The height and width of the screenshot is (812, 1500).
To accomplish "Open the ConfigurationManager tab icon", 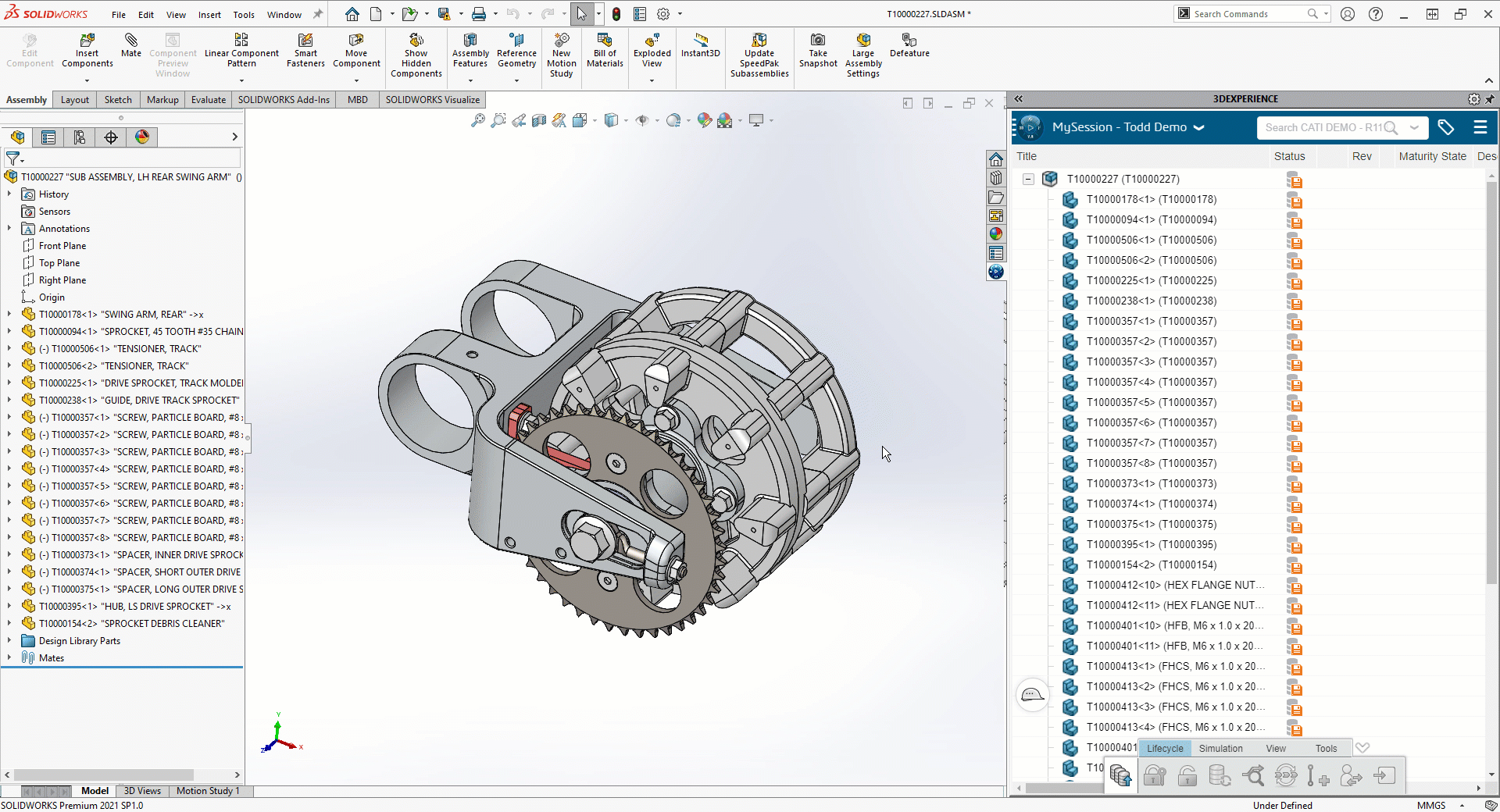I will (80, 137).
